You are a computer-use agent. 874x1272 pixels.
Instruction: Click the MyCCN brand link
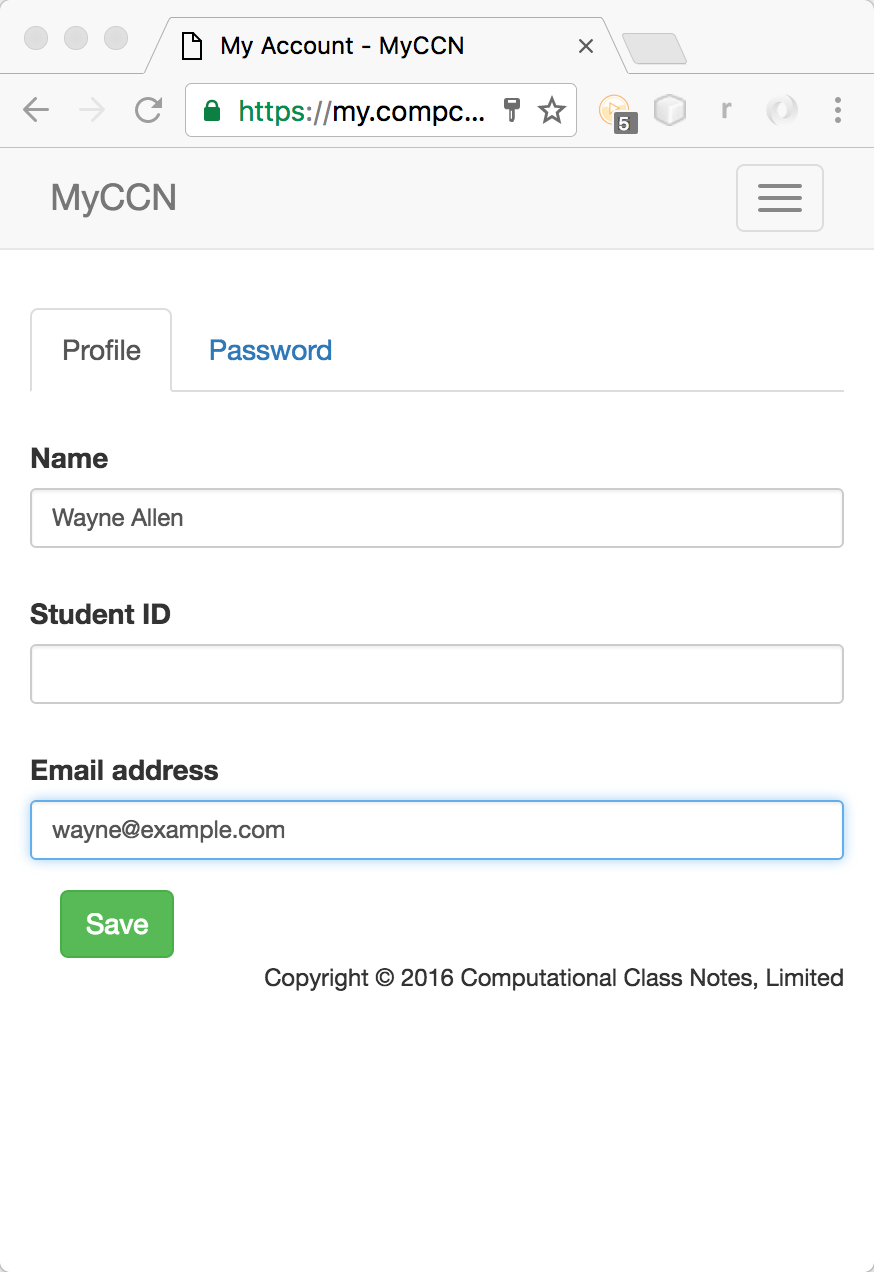[x=114, y=198]
